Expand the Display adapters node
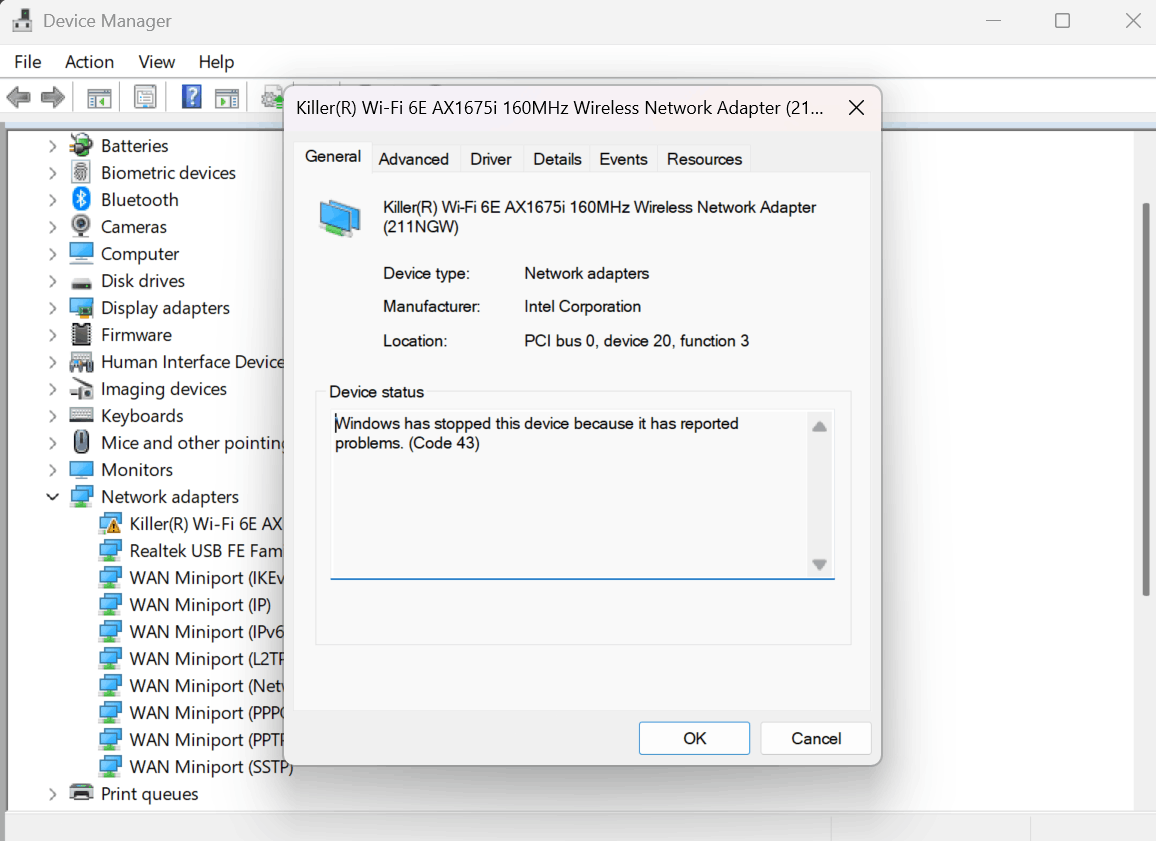The width and height of the screenshot is (1156, 841). coord(52,308)
